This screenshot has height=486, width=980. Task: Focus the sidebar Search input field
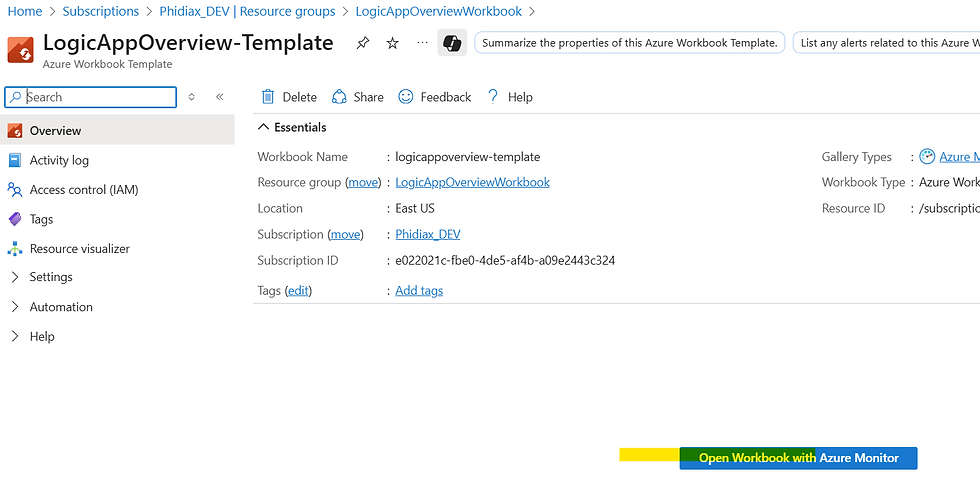point(91,97)
